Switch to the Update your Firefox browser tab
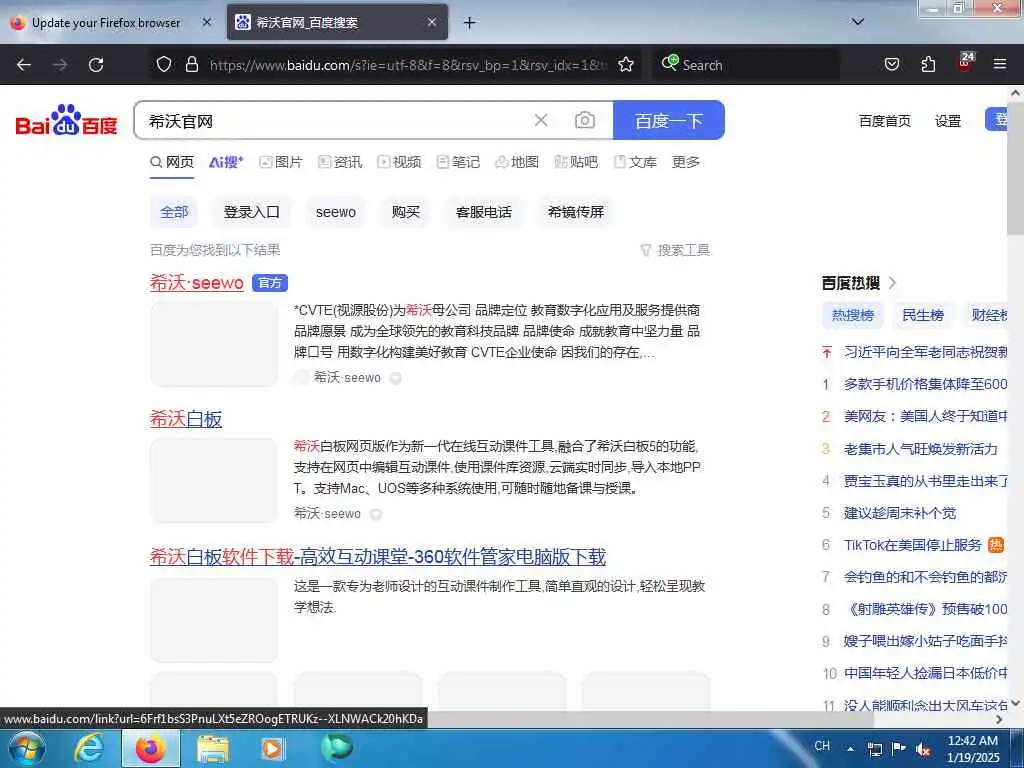This screenshot has width=1024, height=768. 106,22
